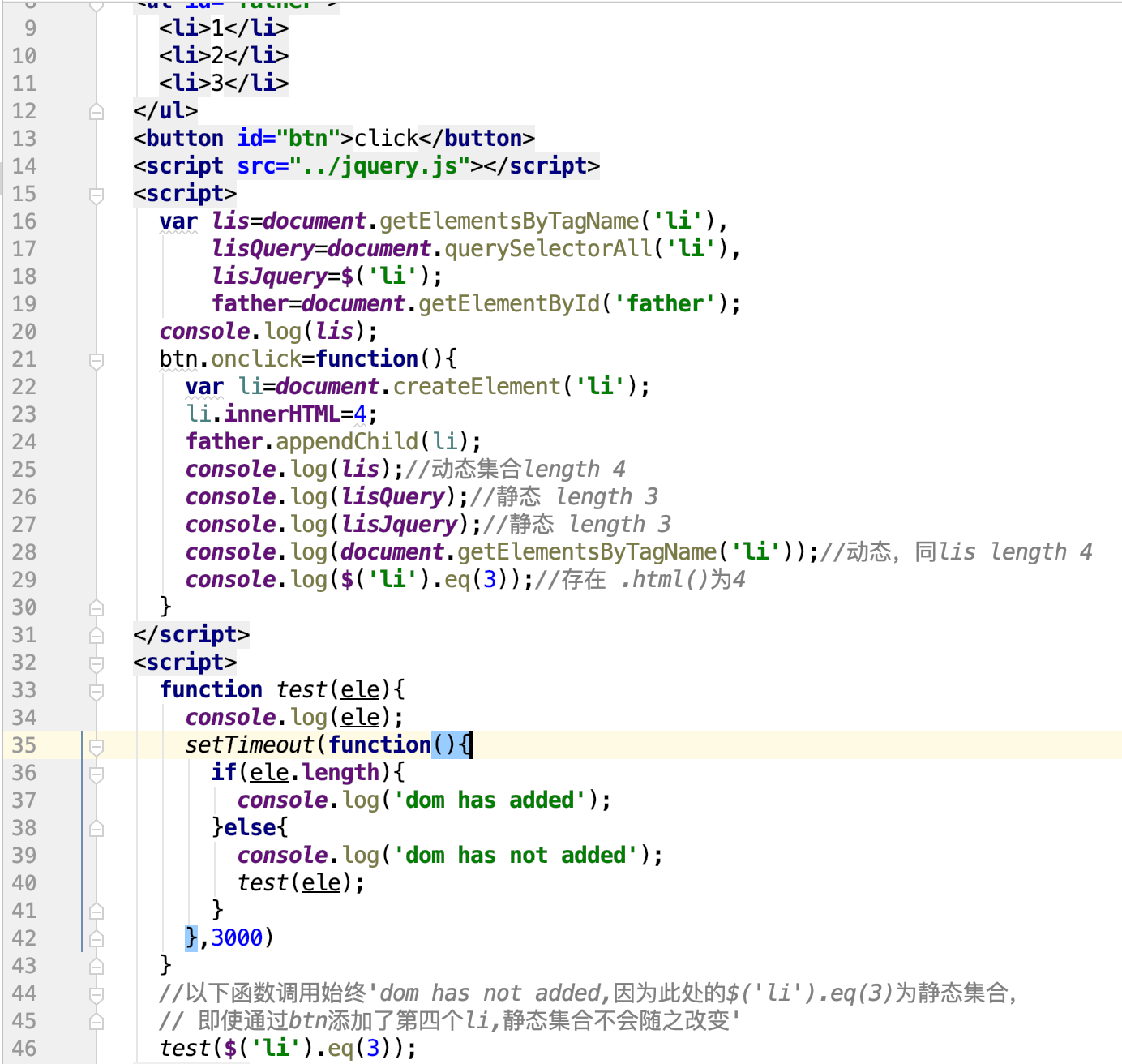Click line number 46 in the gutter
The height and width of the screenshot is (1064, 1122).
[24, 1049]
